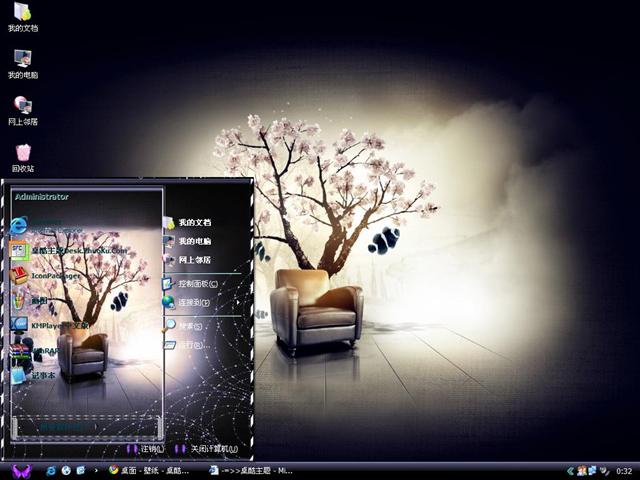This screenshot has width=640, height=480.
Task: Expand hidden system tray icons chevron
Action: 571,471
